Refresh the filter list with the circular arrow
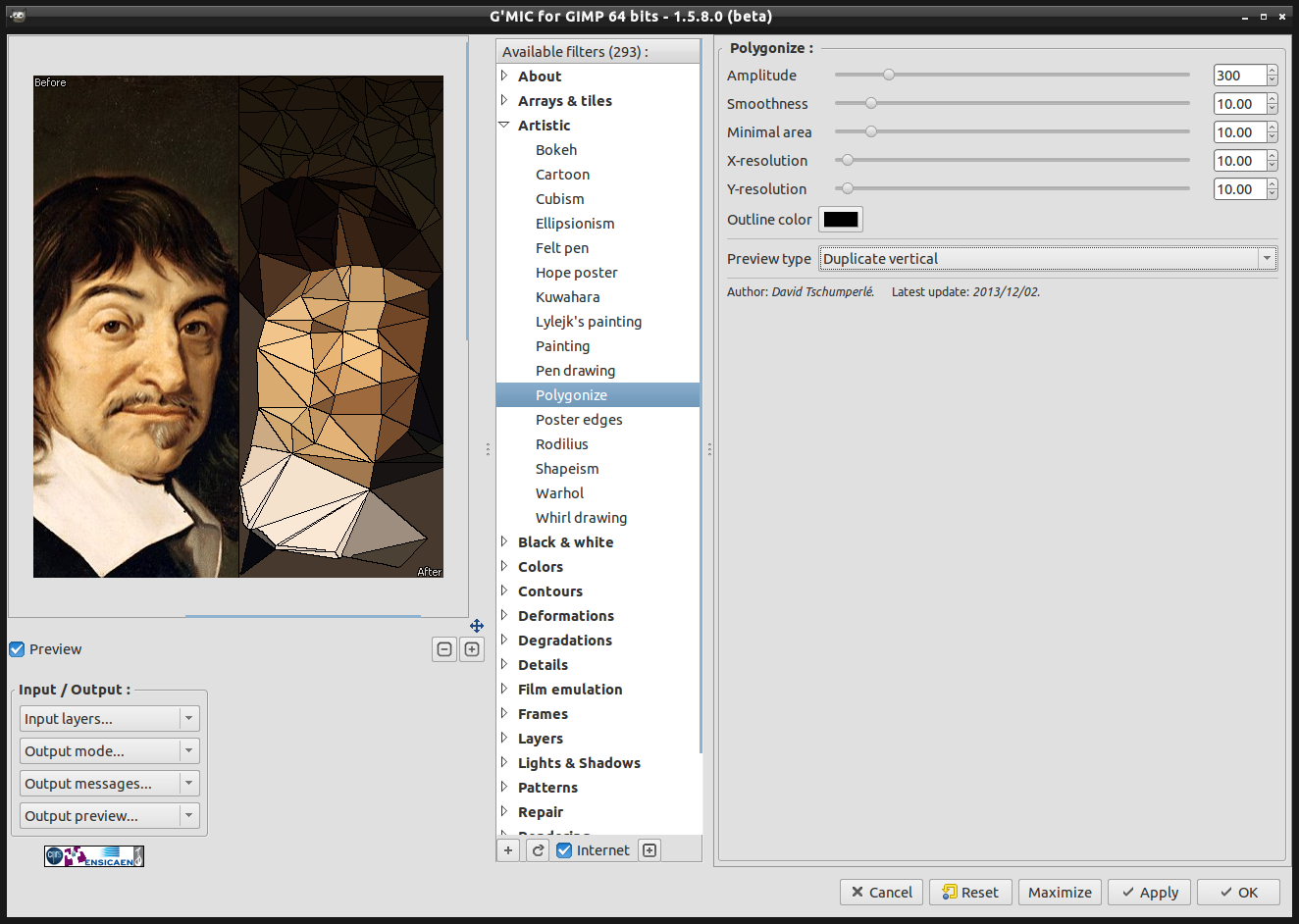 (538, 850)
